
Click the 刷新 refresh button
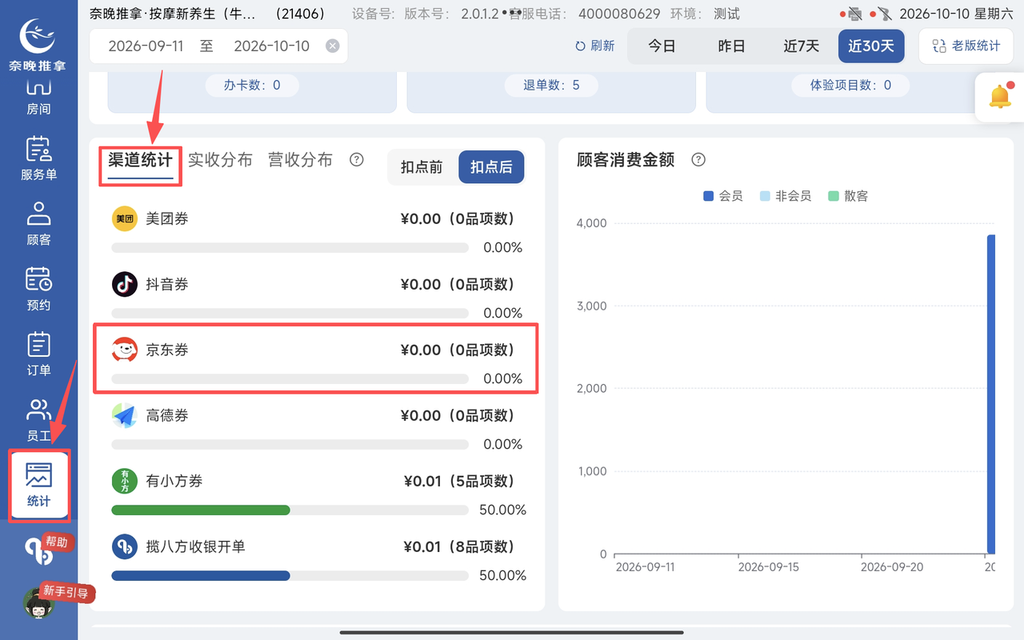click(594, 46)
